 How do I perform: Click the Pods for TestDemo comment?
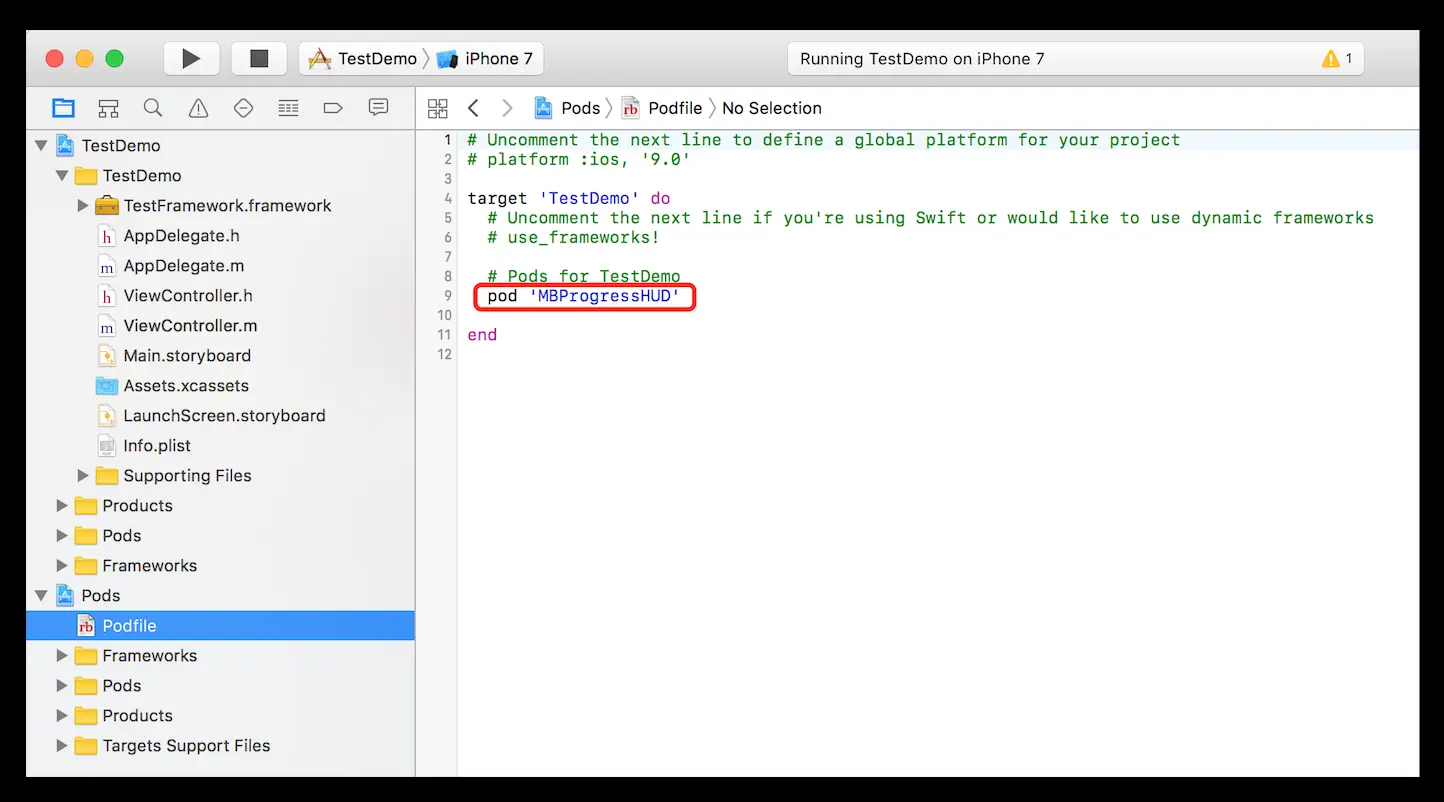click(x=584, y=276)
